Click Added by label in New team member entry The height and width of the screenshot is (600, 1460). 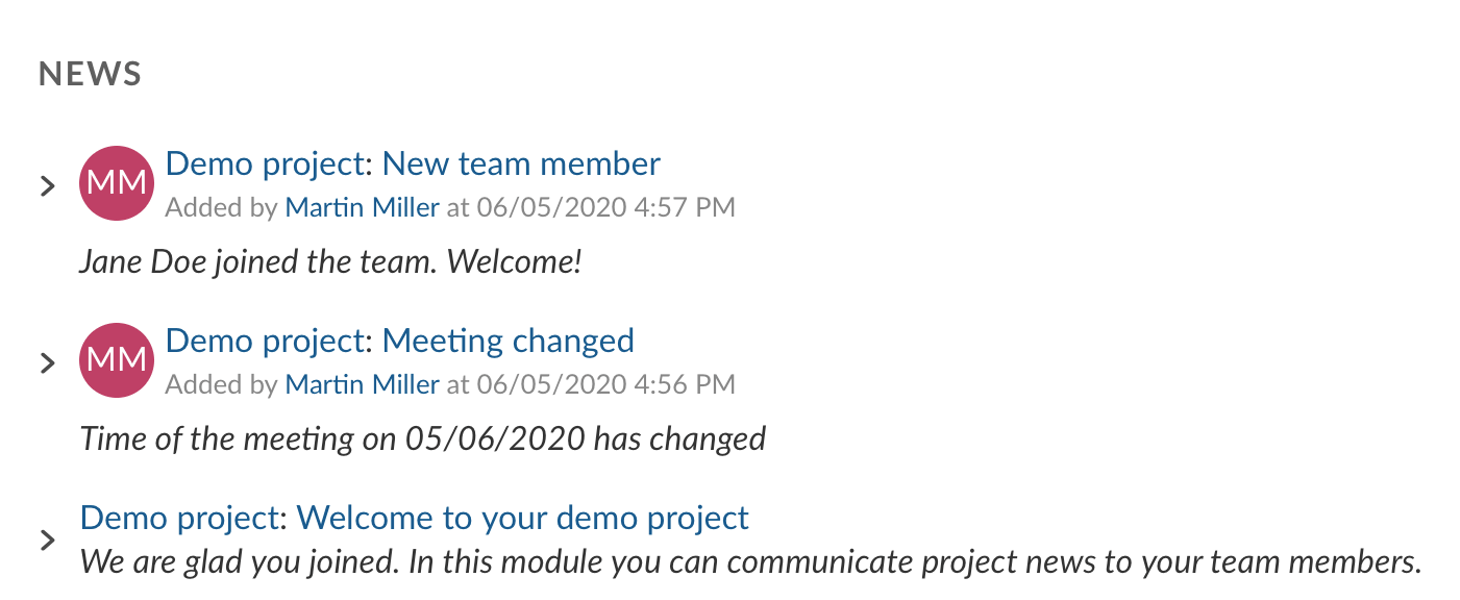click(221, 208)
